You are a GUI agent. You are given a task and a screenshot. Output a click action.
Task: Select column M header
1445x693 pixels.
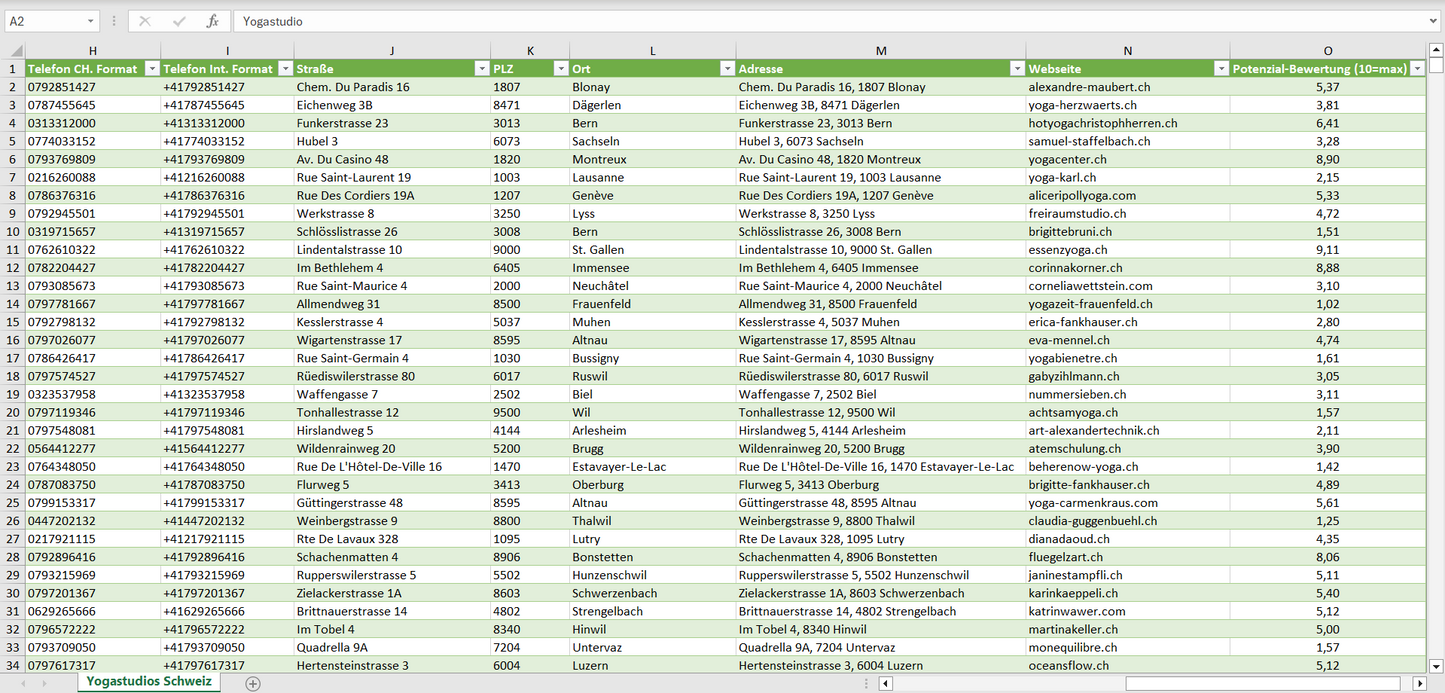coord(880,51)
